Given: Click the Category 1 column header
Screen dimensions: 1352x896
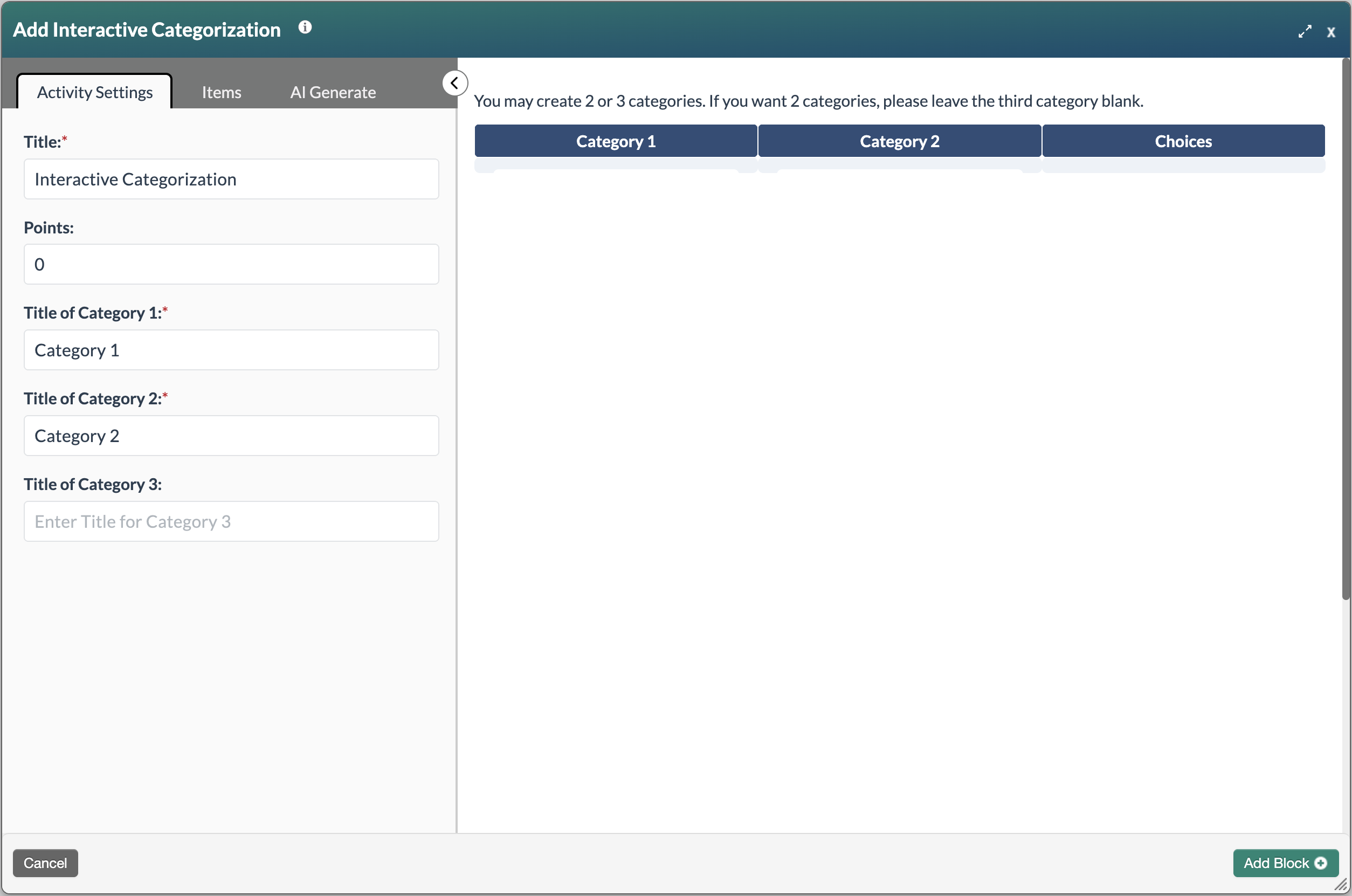Looking at the screenshot, I should [x=616, y=141].
